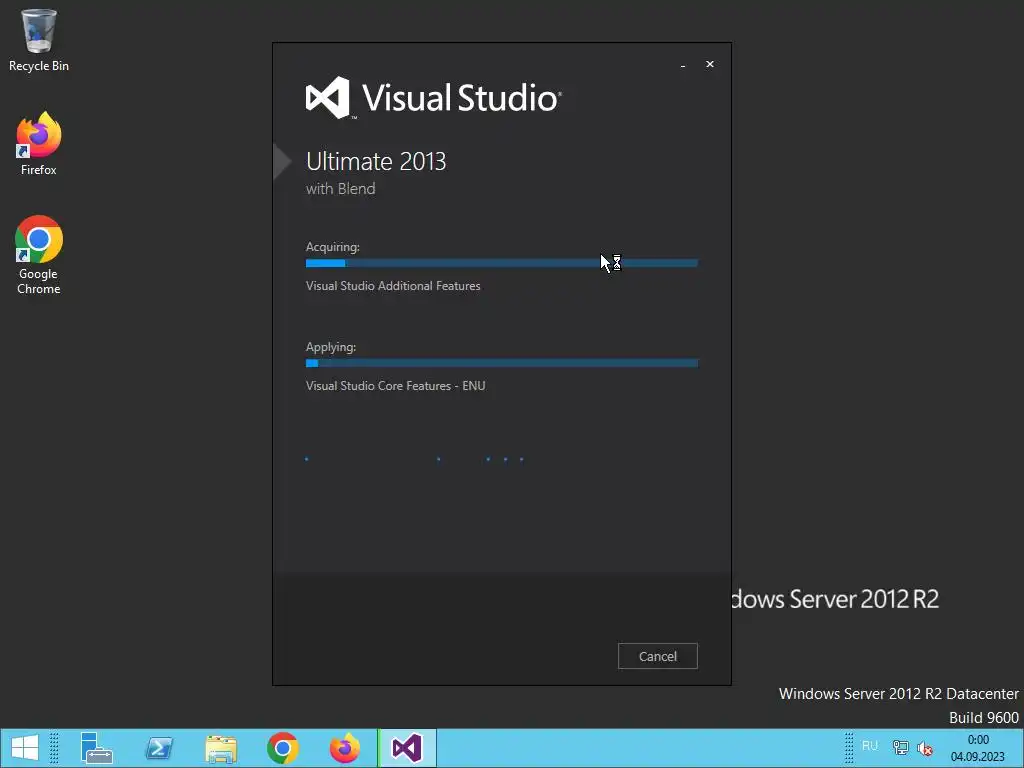Open the taskbar clock and date
1024x768 pixels.
click(x=978, y=748)
